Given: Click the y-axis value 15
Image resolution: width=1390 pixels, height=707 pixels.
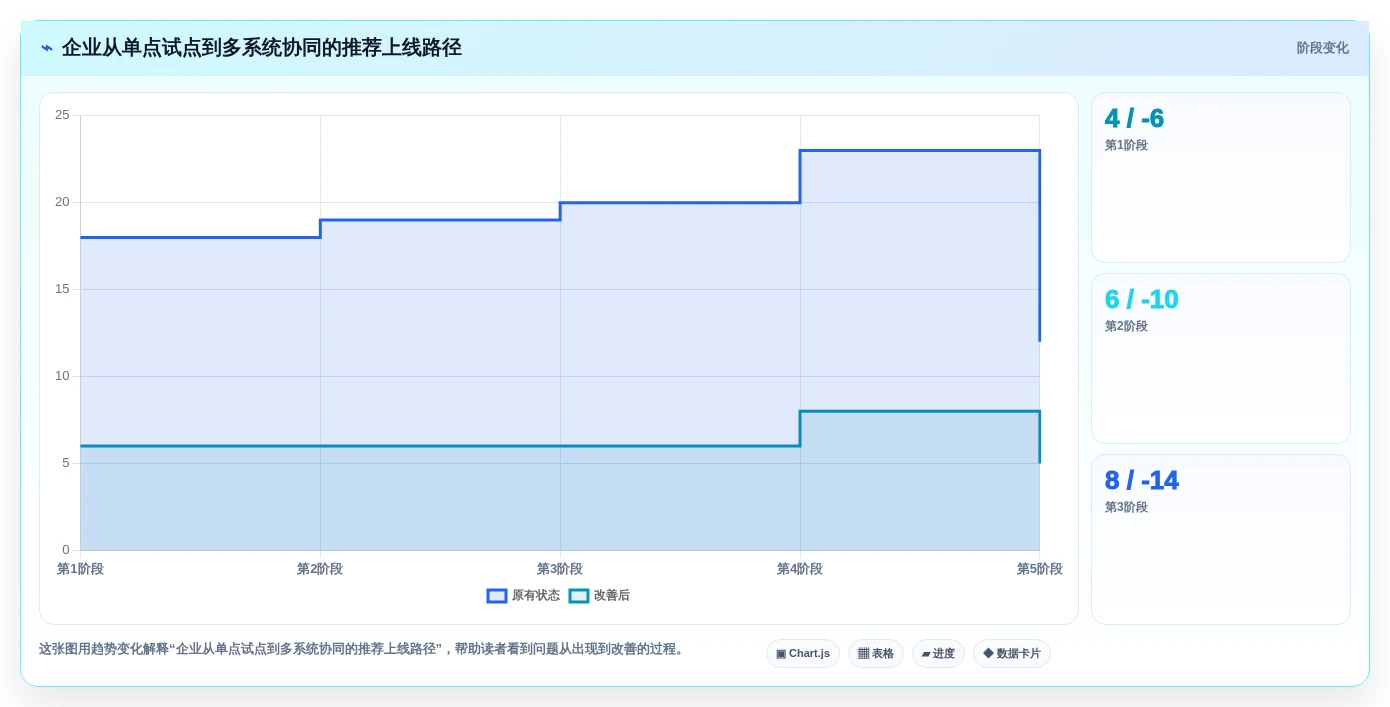Looking at the screenshot, I should [62, 289].
